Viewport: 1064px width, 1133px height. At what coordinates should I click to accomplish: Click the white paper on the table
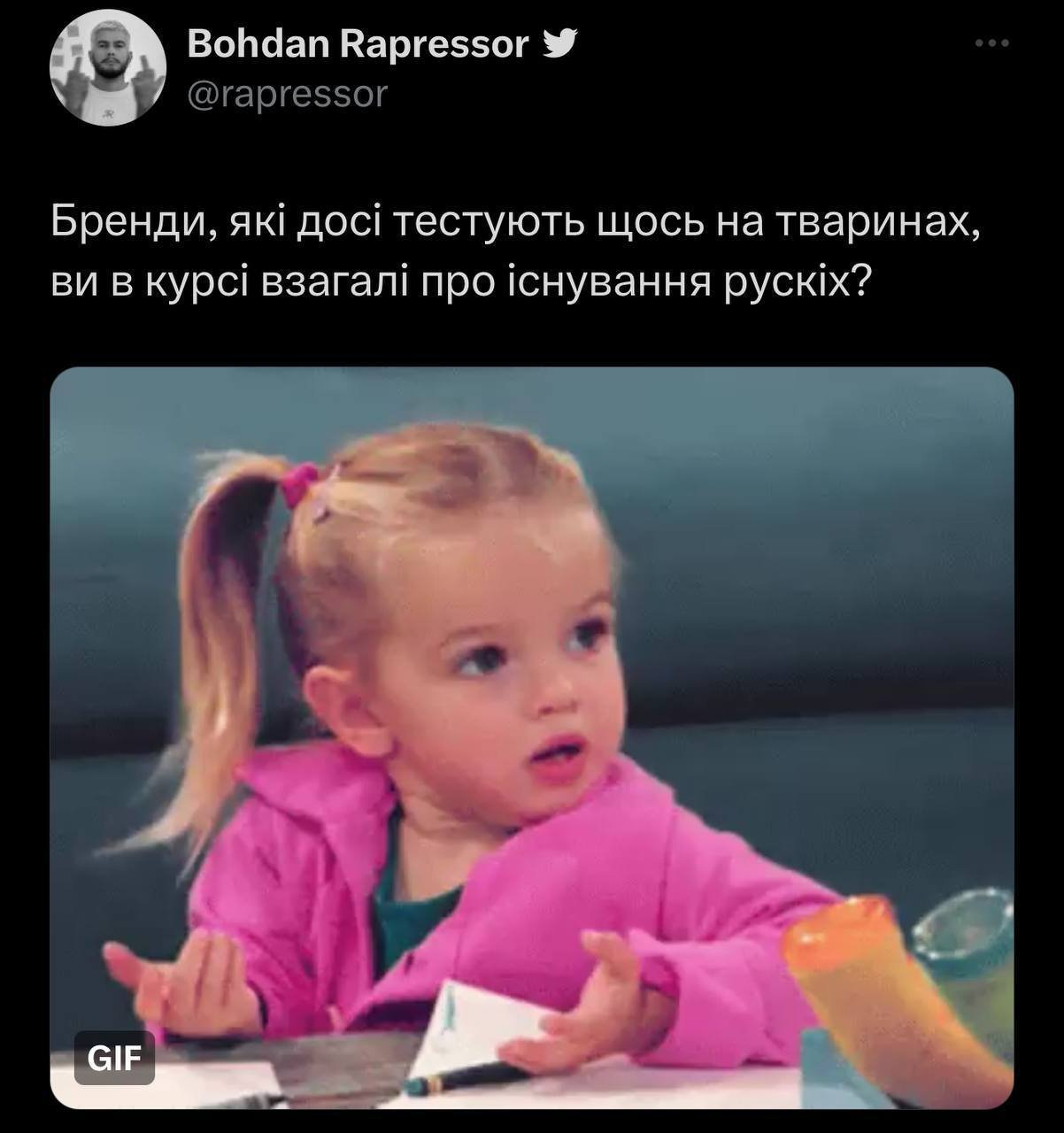point(478,1027)
